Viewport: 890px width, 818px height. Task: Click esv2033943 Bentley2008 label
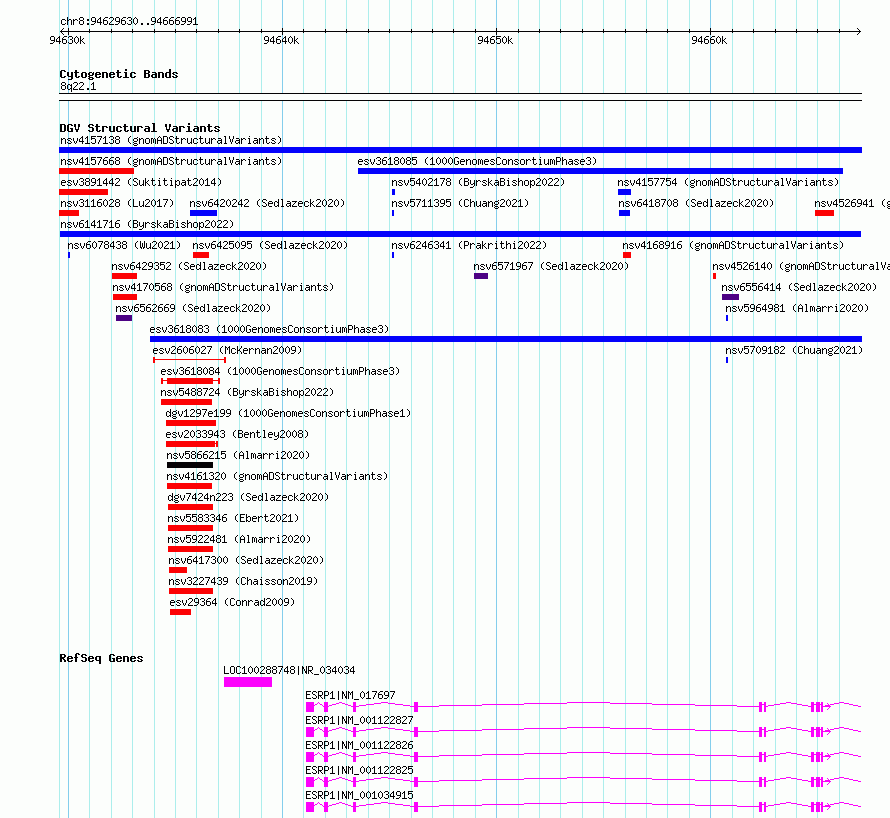(x=237, y=434)
